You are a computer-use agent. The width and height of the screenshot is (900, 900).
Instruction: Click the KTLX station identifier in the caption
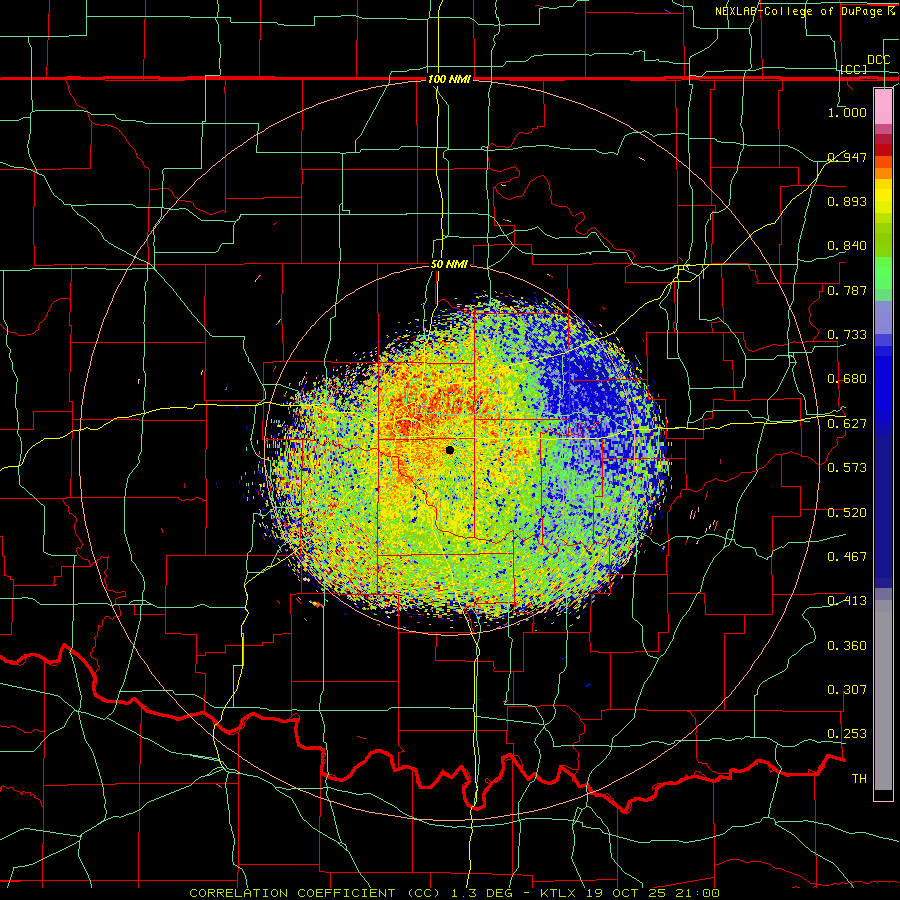559,893
